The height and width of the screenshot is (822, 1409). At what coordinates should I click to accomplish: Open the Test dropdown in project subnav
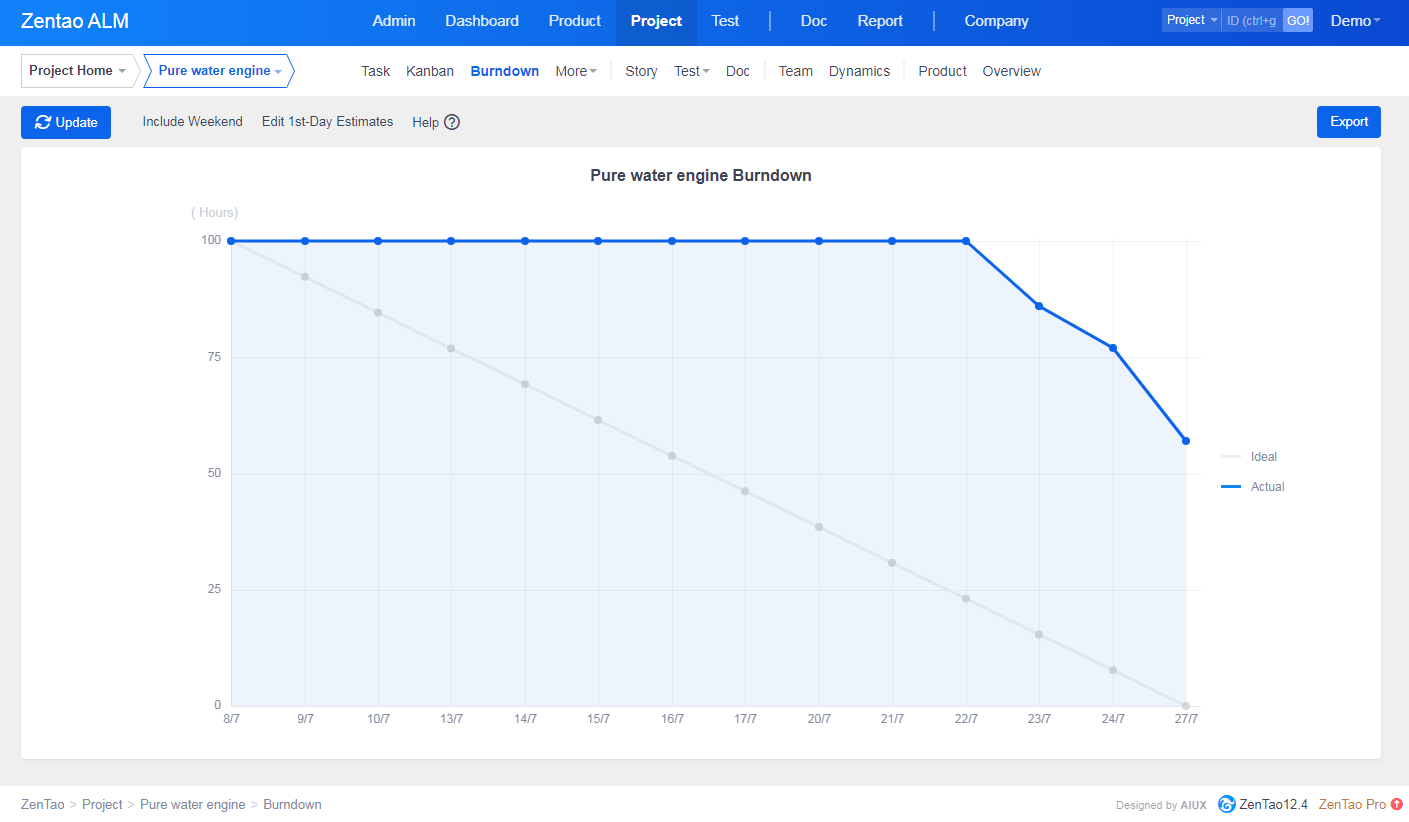click(691, 71)
